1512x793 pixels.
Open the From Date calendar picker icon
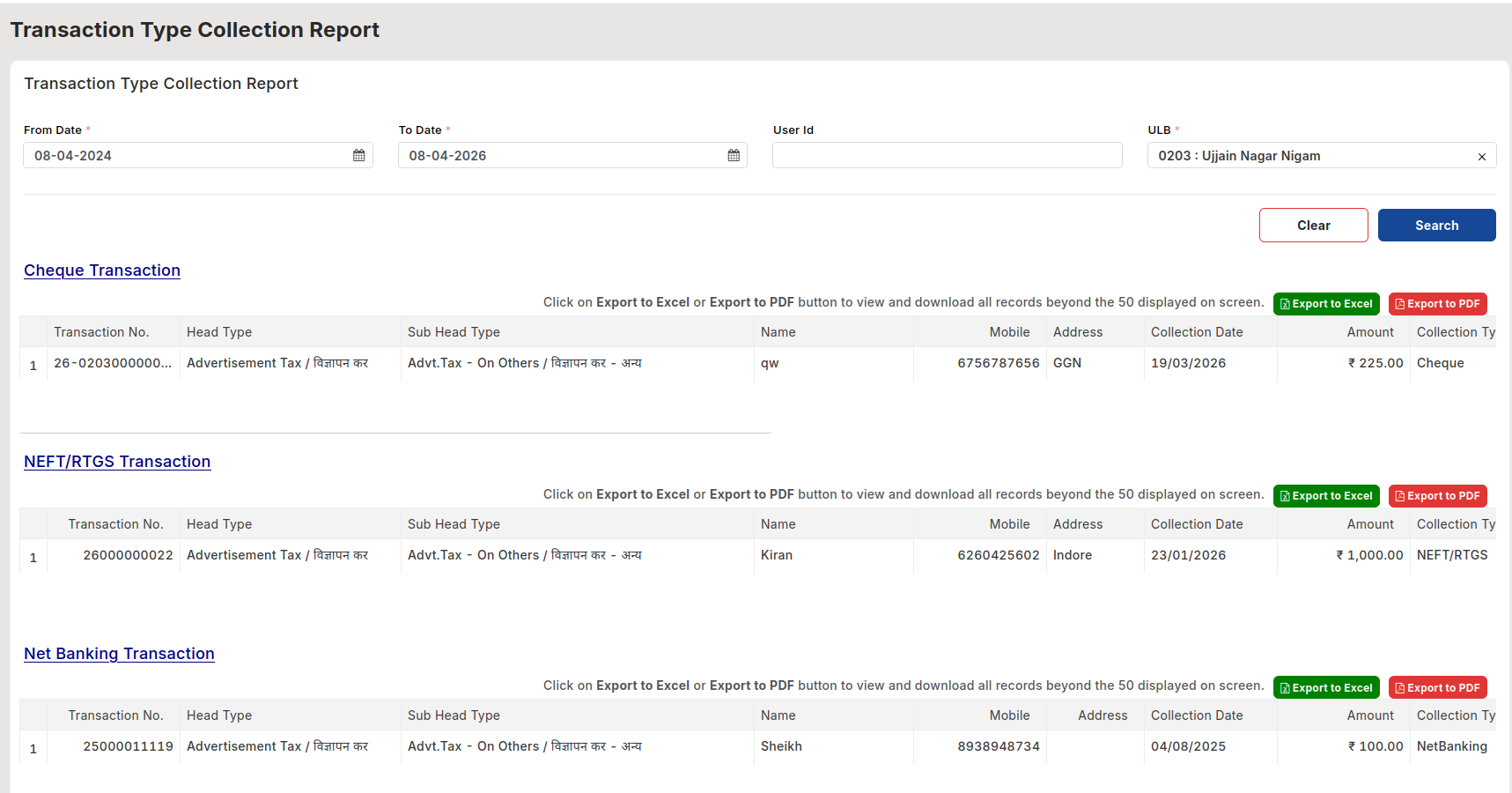pyautogui.click(x=359, y=155)
